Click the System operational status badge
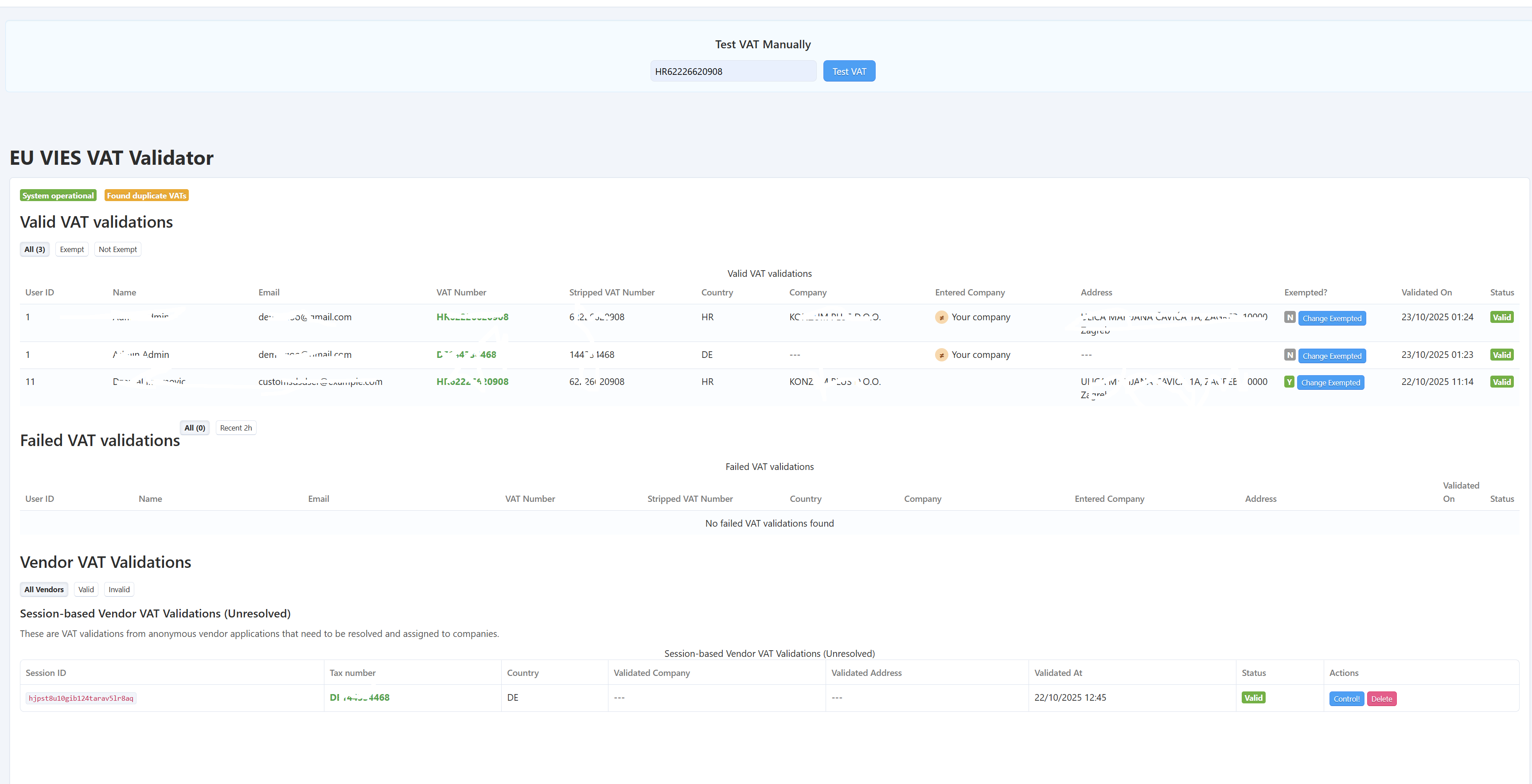 click(58, 195)
